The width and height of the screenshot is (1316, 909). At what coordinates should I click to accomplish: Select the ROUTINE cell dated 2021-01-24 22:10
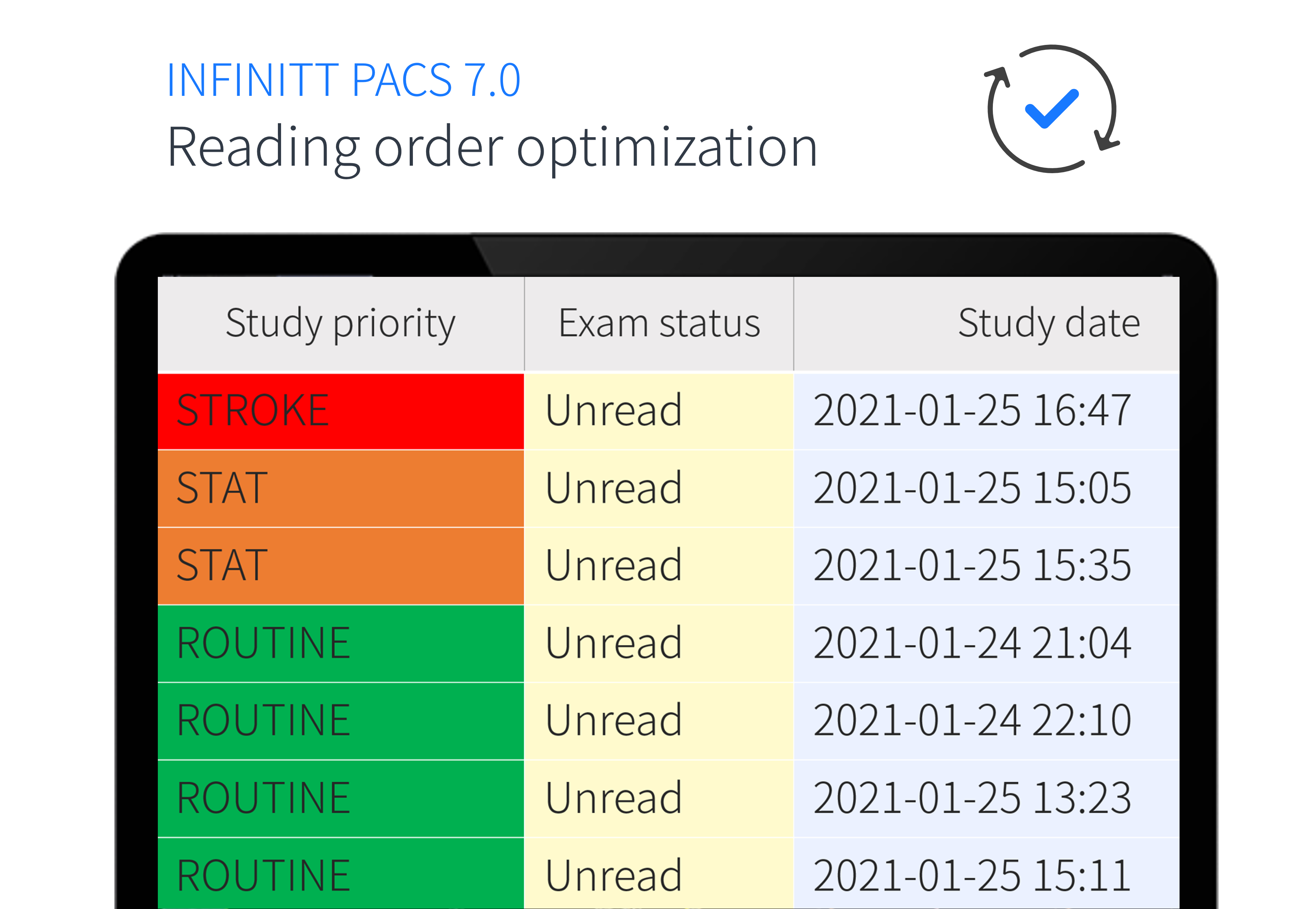click(x=341, y=721)
